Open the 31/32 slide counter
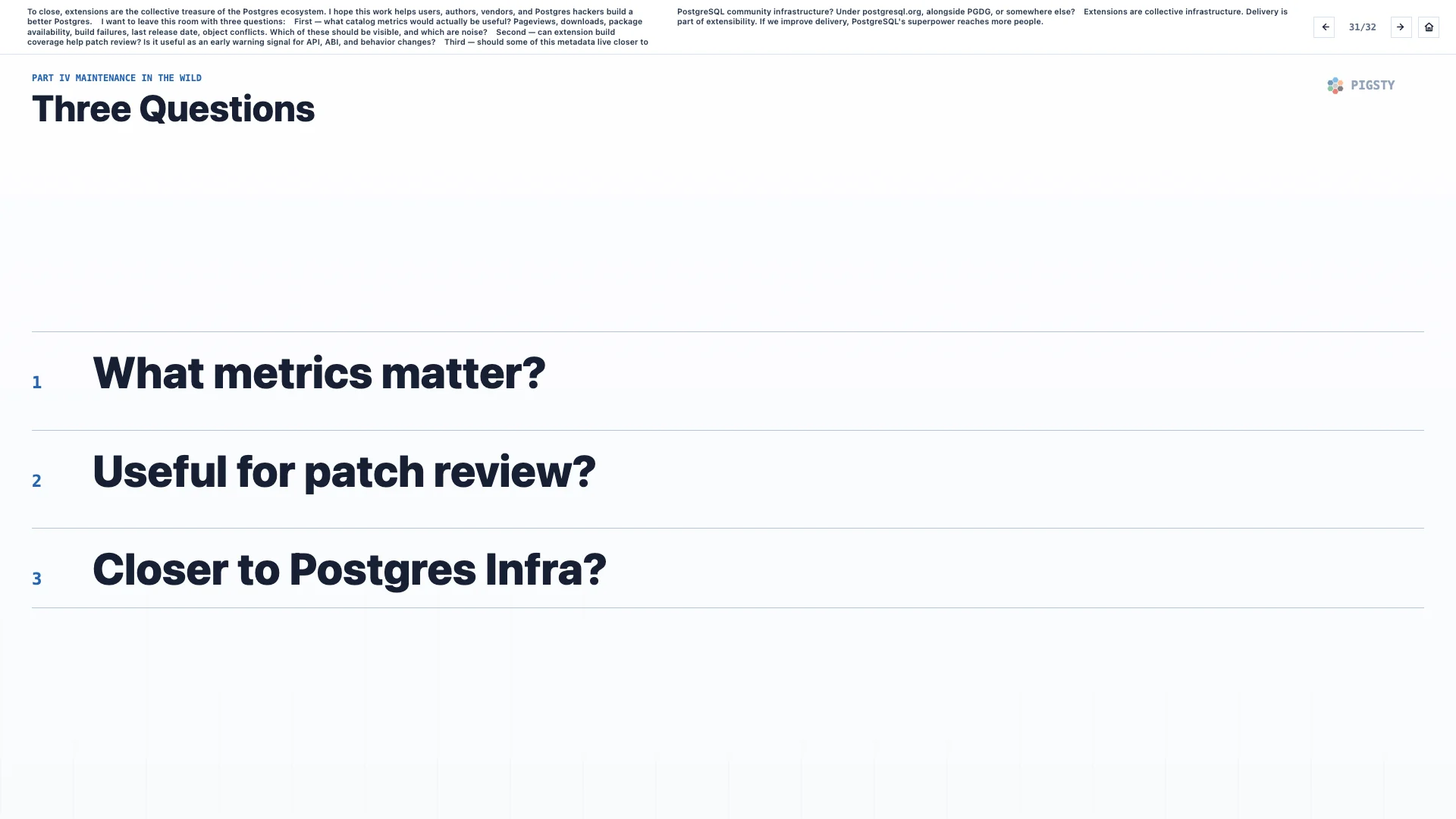 point(1362,27)
